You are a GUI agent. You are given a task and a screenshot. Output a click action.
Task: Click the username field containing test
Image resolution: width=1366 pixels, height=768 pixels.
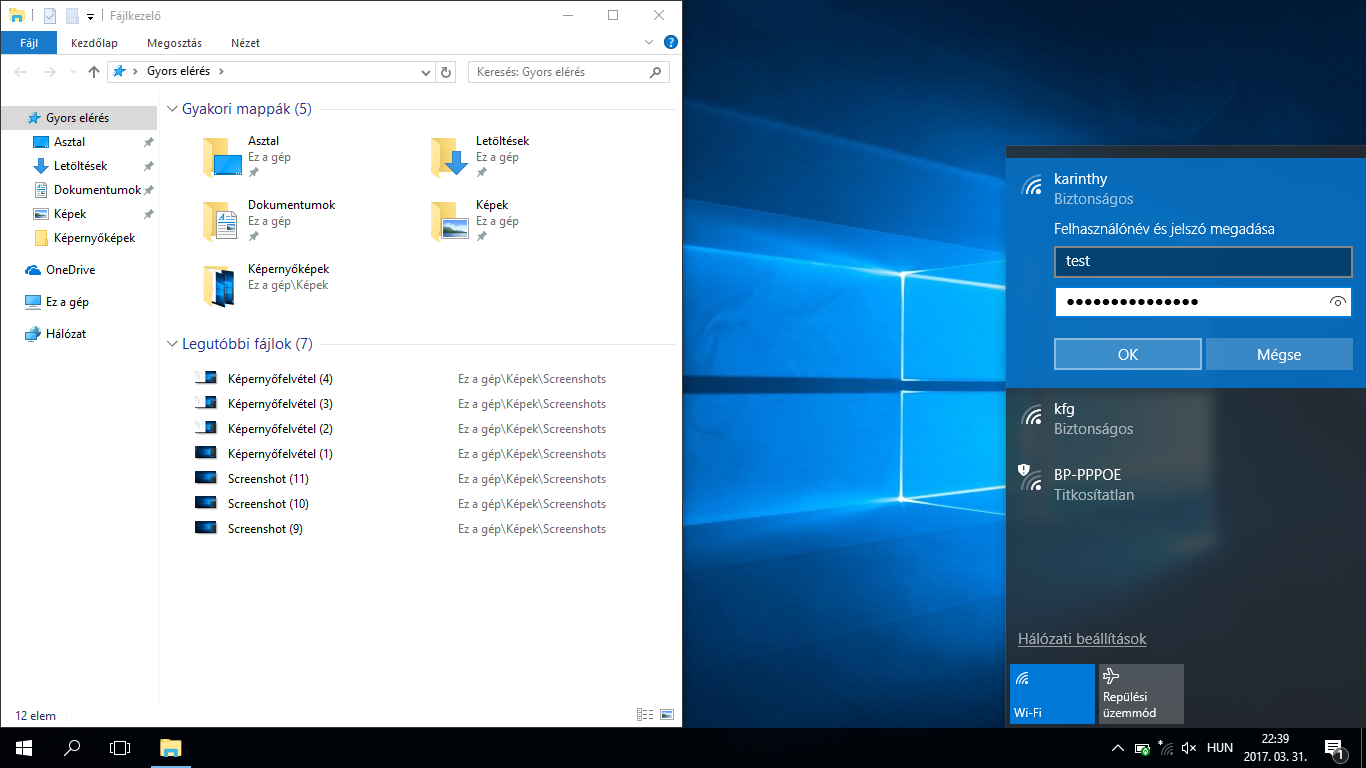tap(1203, 262)
